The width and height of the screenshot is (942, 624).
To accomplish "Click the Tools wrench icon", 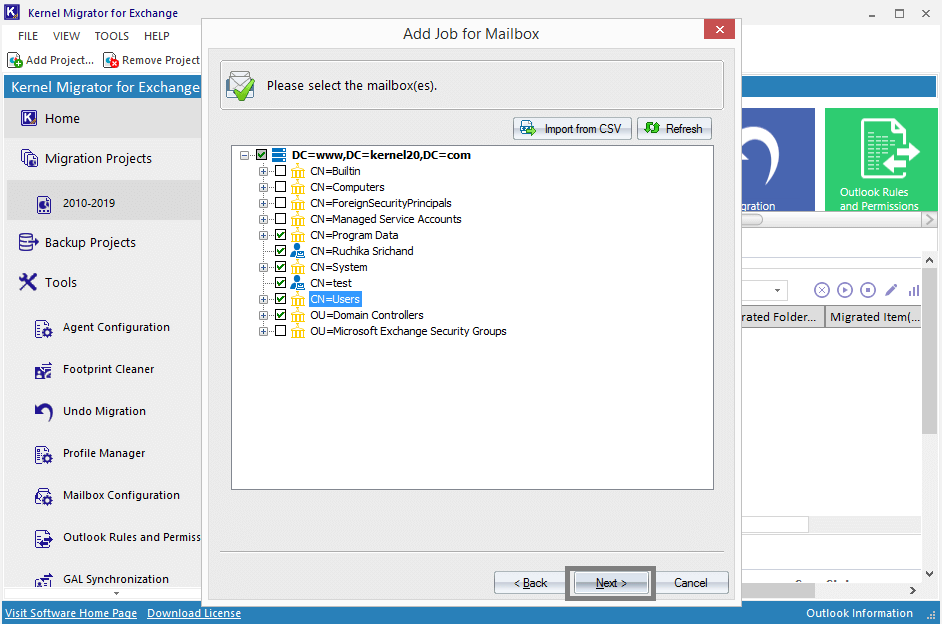I will click(28, 282).
